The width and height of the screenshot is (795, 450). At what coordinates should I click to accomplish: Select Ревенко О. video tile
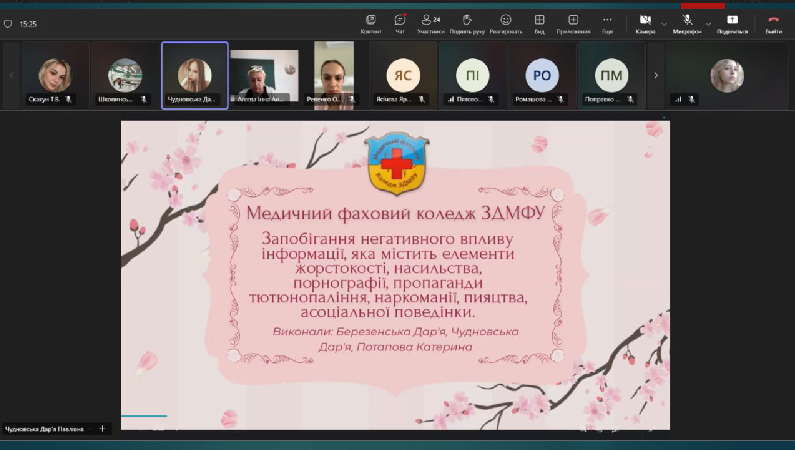point(334,76)
